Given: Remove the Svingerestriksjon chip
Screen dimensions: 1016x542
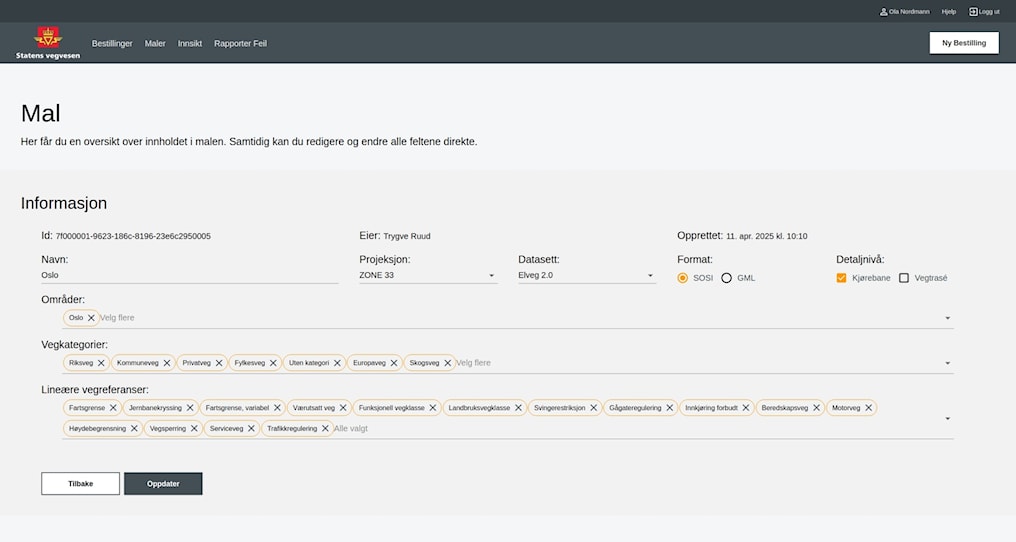Looking at the screenshot, I should (x=594, y=408).
